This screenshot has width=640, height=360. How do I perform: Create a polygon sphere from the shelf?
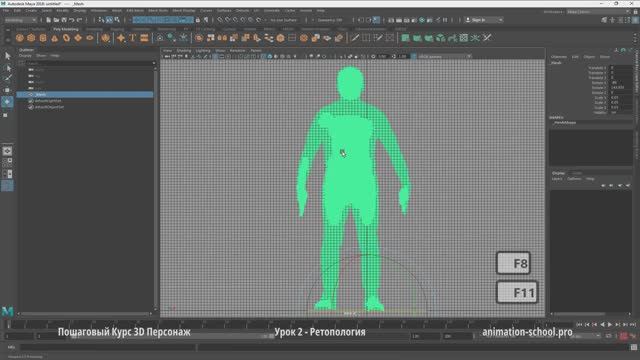[20, 38]
